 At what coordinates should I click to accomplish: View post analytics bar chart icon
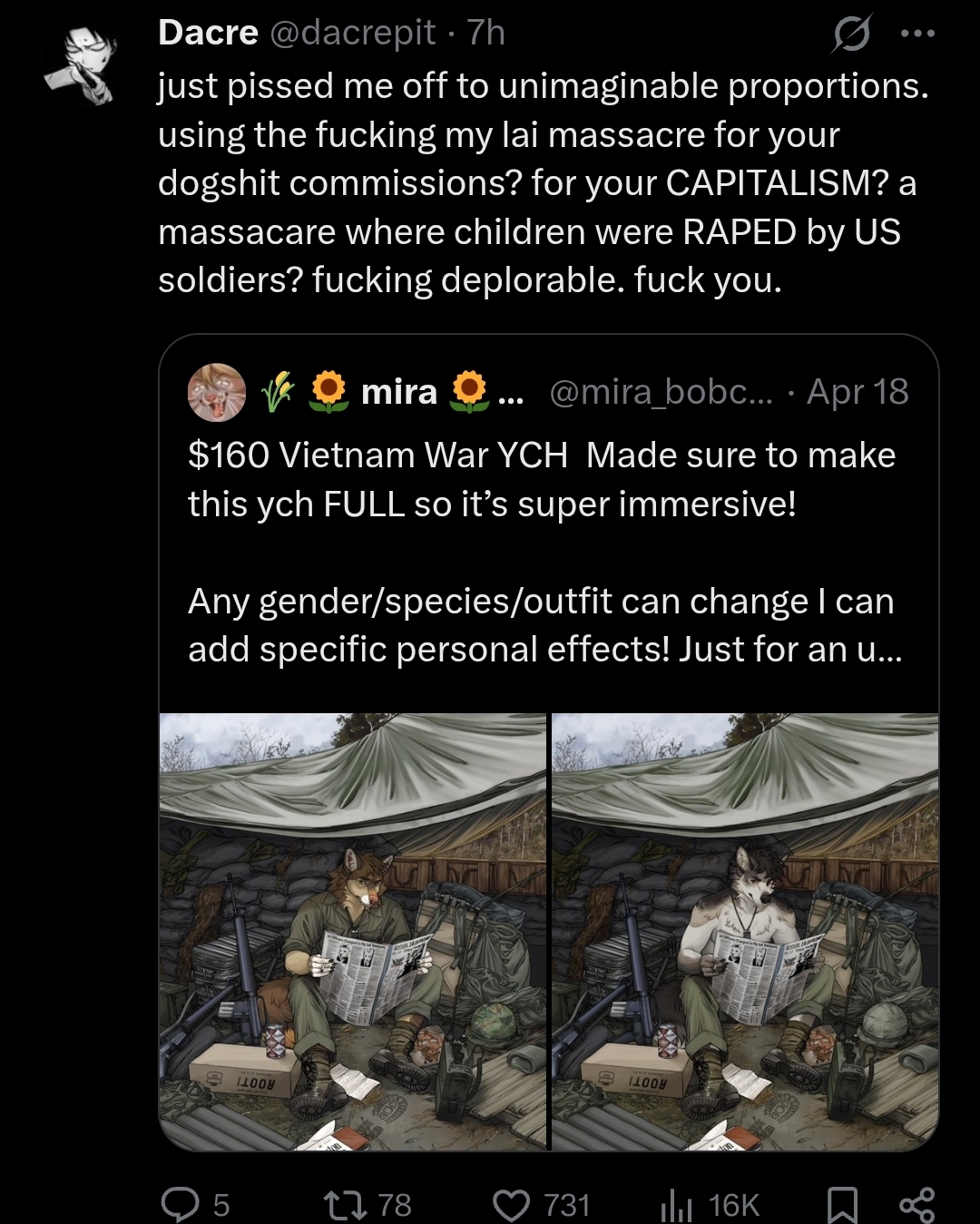677,1204
